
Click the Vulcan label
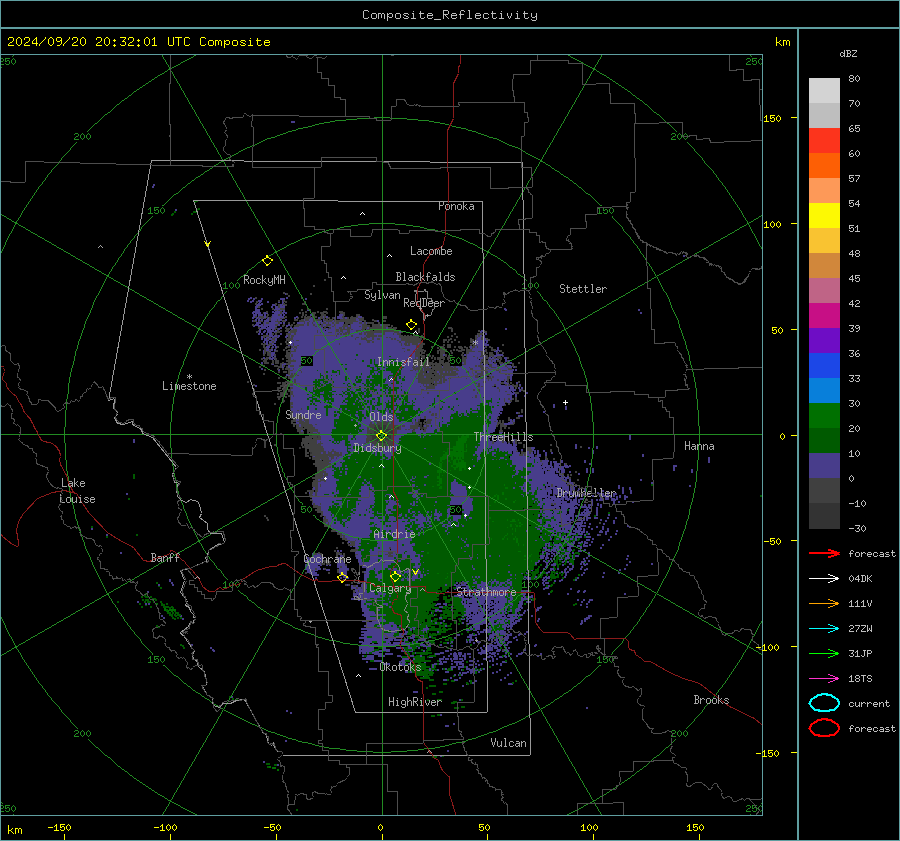click(x=509, y=743)
